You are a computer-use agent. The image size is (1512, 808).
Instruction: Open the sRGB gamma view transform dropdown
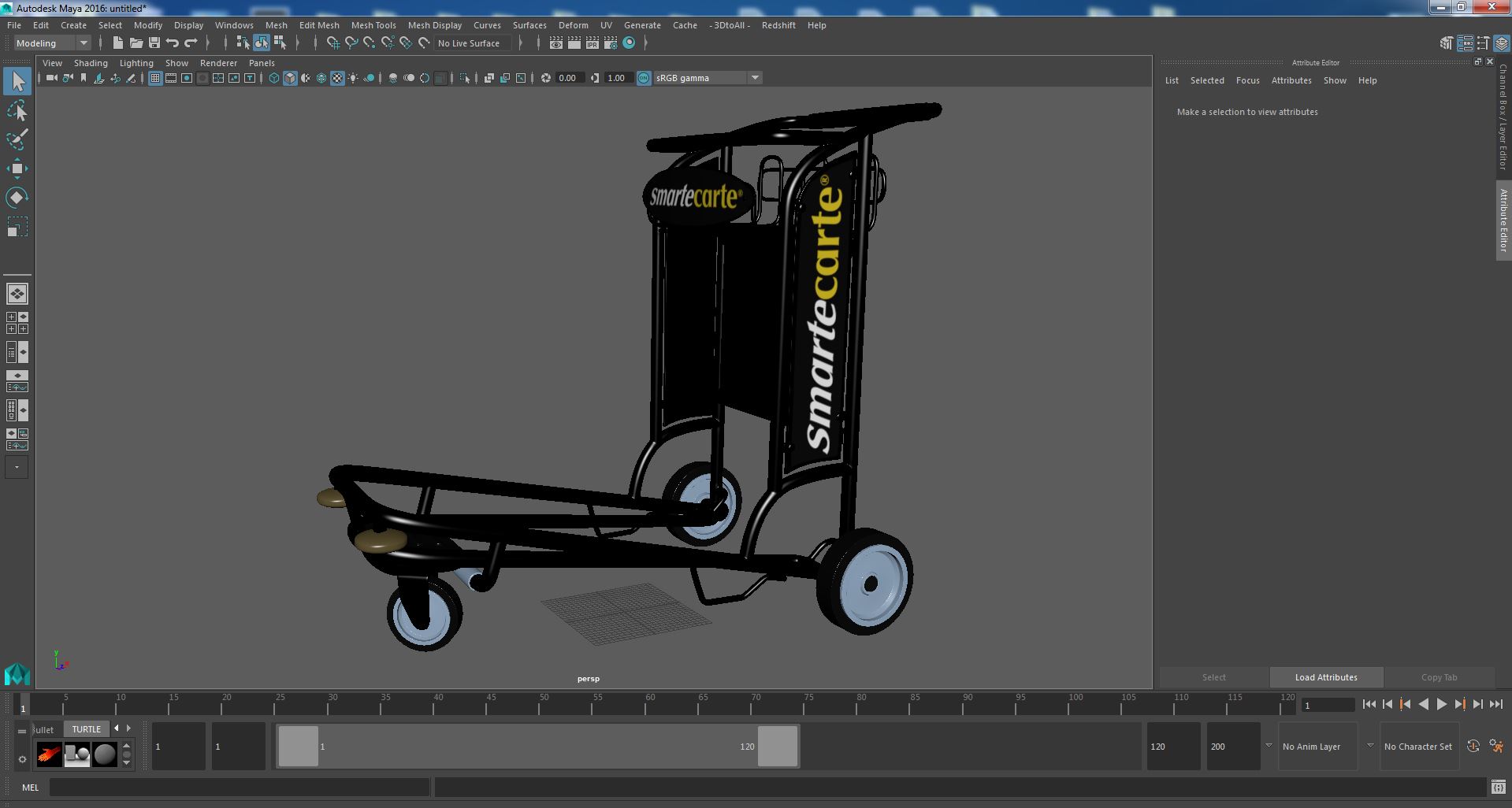point(707,78)
